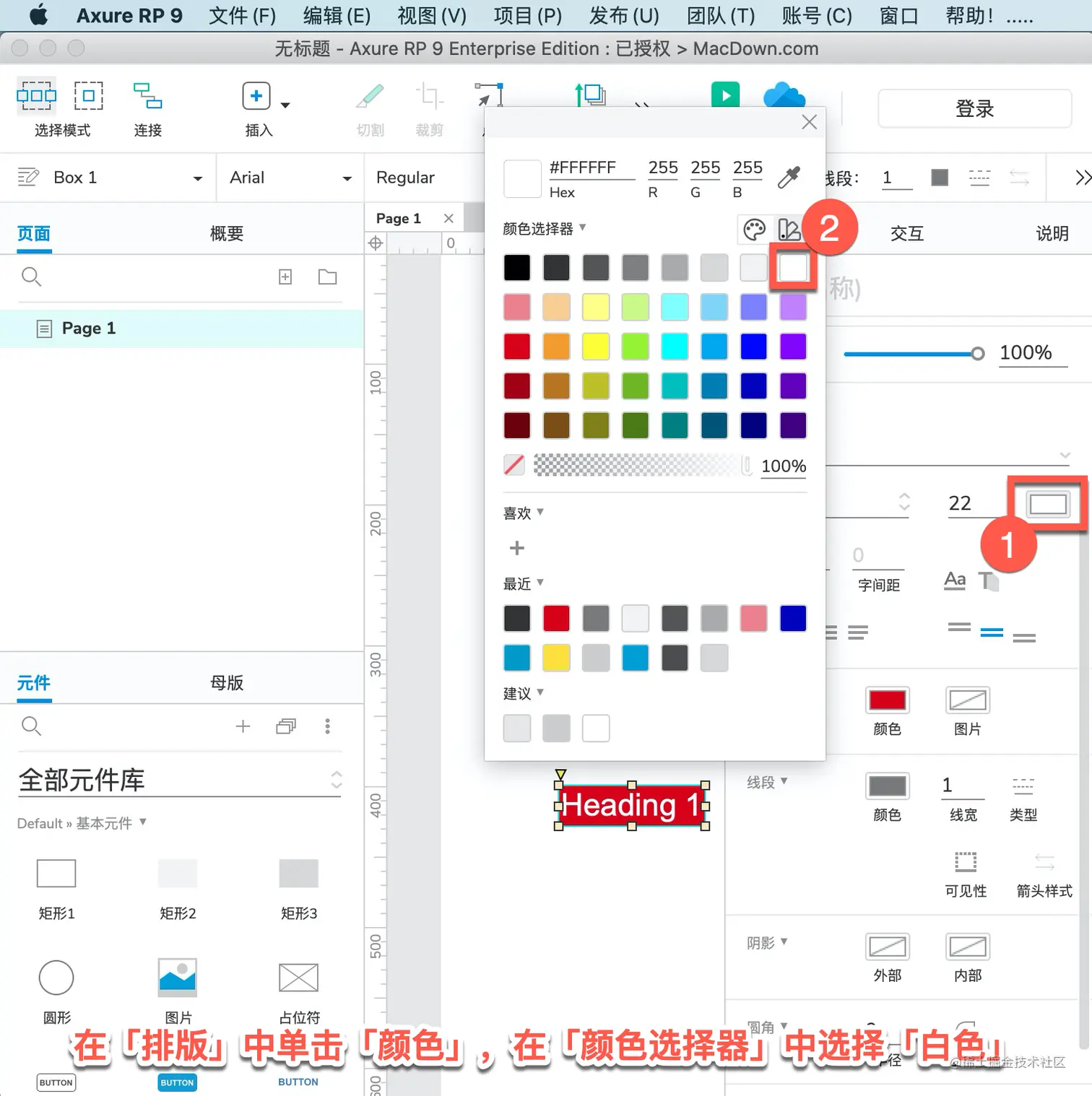
Task: Switch to the 页面 pages tab
Action: (34, 234)
